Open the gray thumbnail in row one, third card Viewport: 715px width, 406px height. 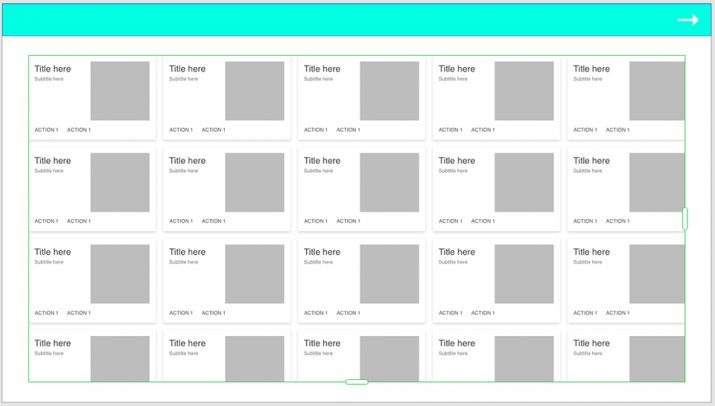pyautogui.click(x=389, y=91)
